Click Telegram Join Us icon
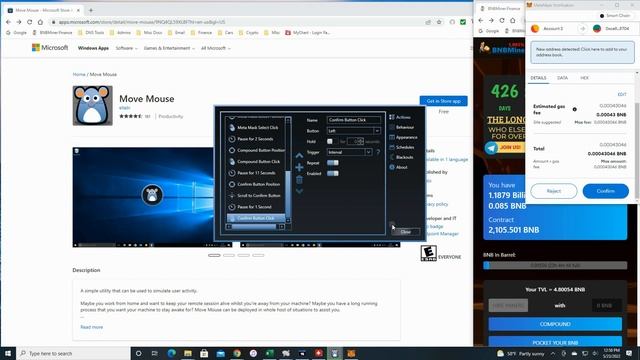This screenshot has height=360, width=640. pyautogui.click(x=491, y=147)
